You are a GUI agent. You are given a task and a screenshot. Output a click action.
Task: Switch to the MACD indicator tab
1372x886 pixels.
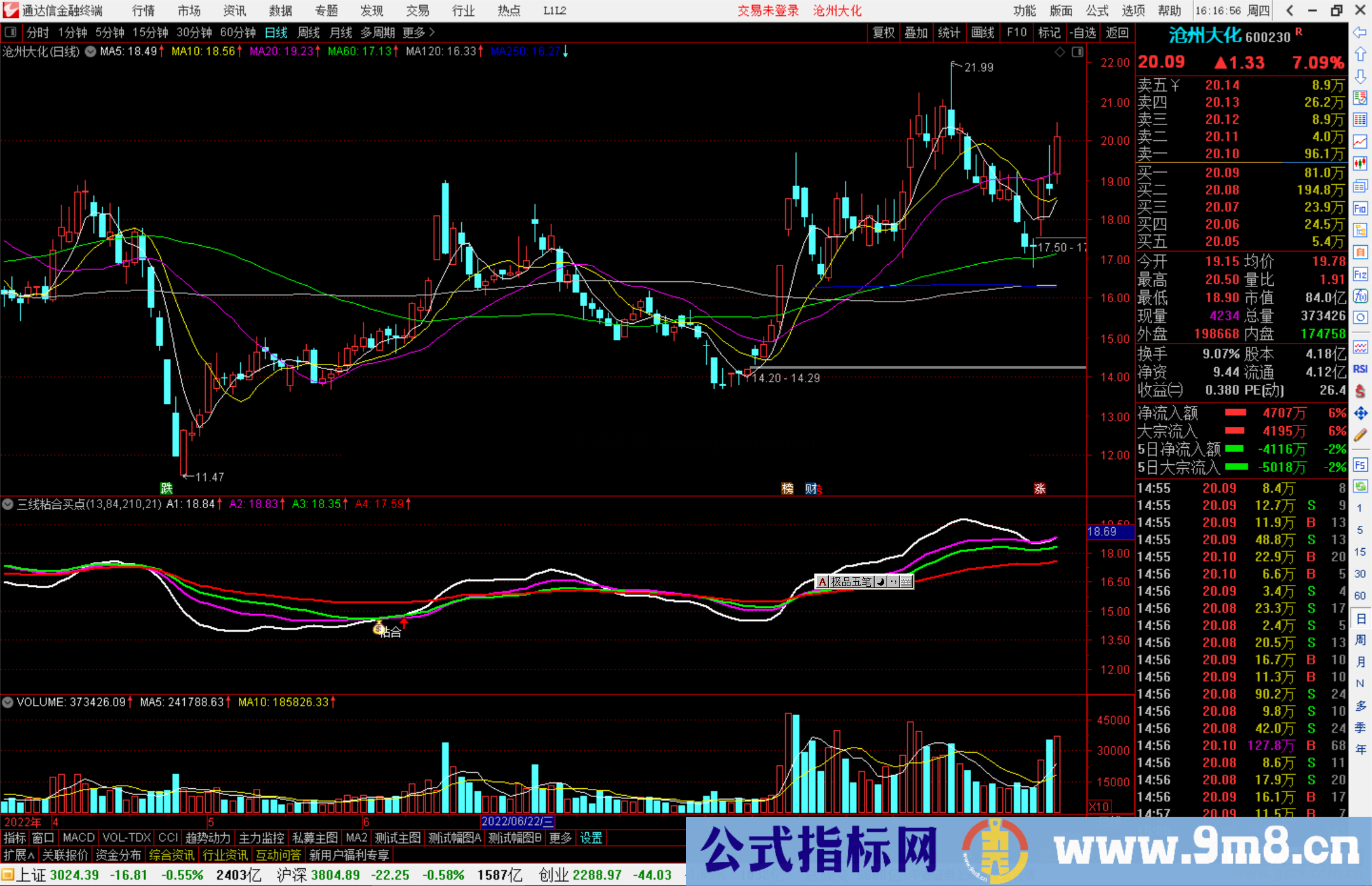click(77, 838)
